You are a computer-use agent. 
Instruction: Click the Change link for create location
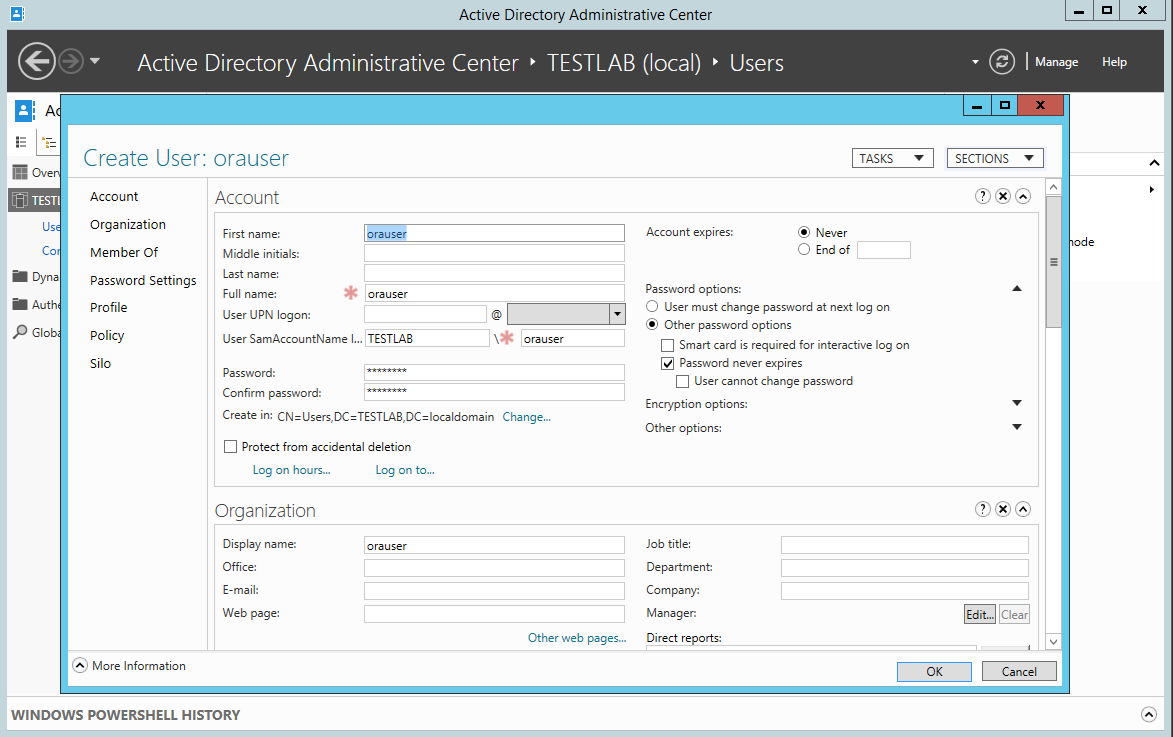[526, 416]
